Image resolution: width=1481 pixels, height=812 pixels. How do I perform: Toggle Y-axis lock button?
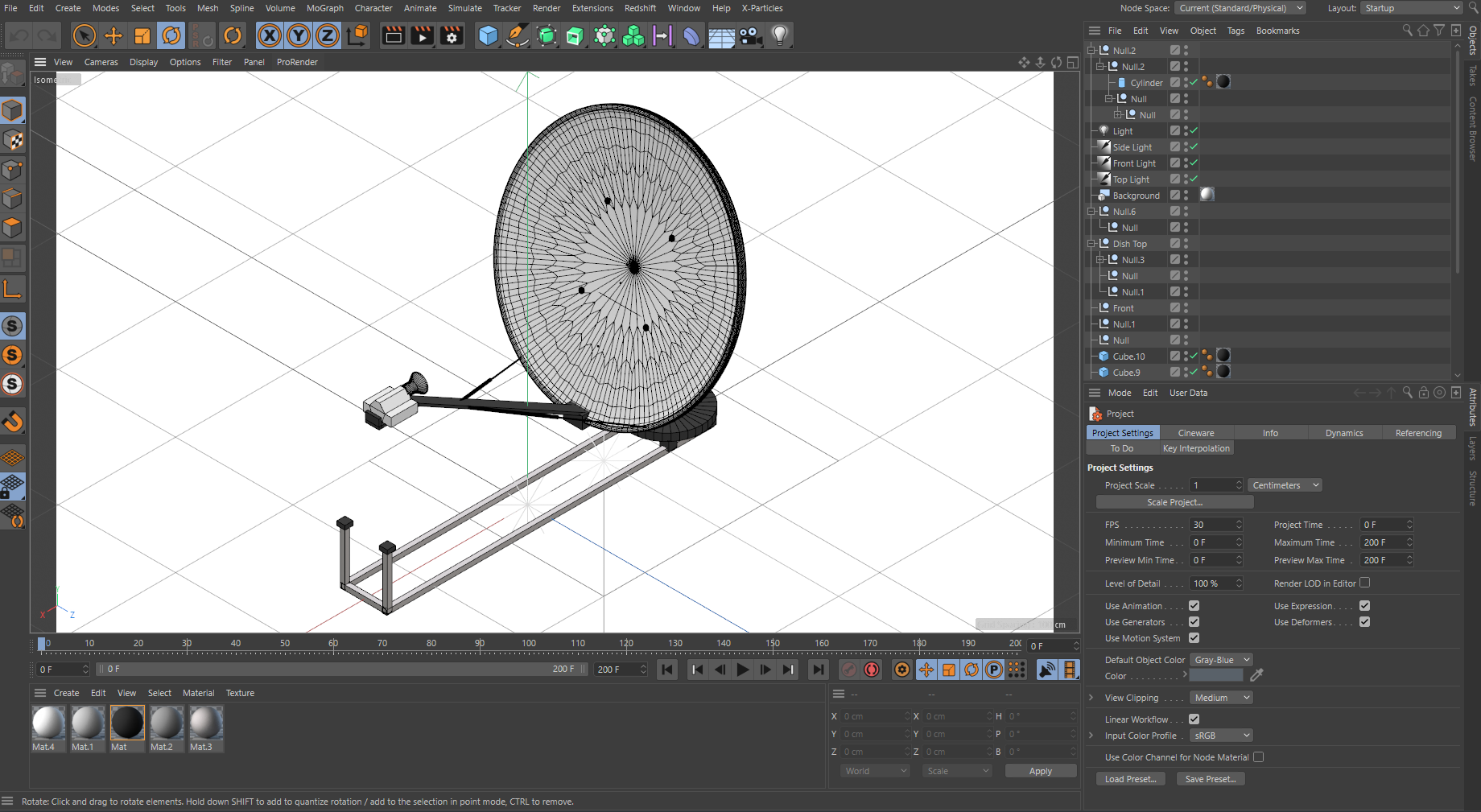click(x=299, y=35)
